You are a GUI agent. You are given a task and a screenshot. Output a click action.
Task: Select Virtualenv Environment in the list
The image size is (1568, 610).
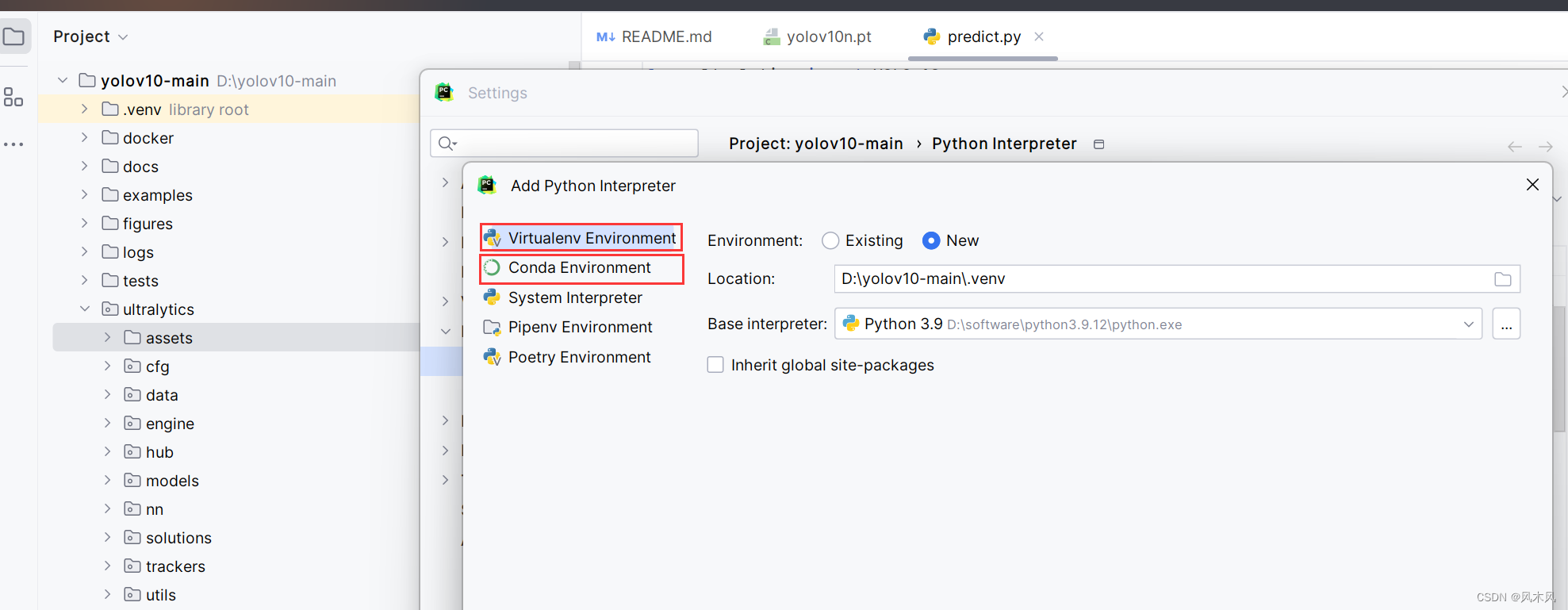tap(581, 238)
